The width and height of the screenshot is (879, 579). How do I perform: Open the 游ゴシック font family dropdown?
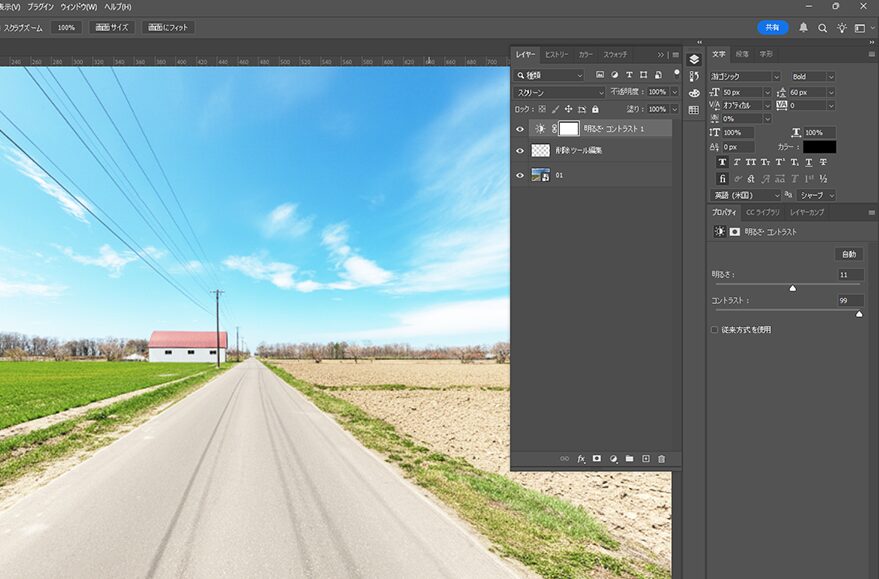(744, 76)
